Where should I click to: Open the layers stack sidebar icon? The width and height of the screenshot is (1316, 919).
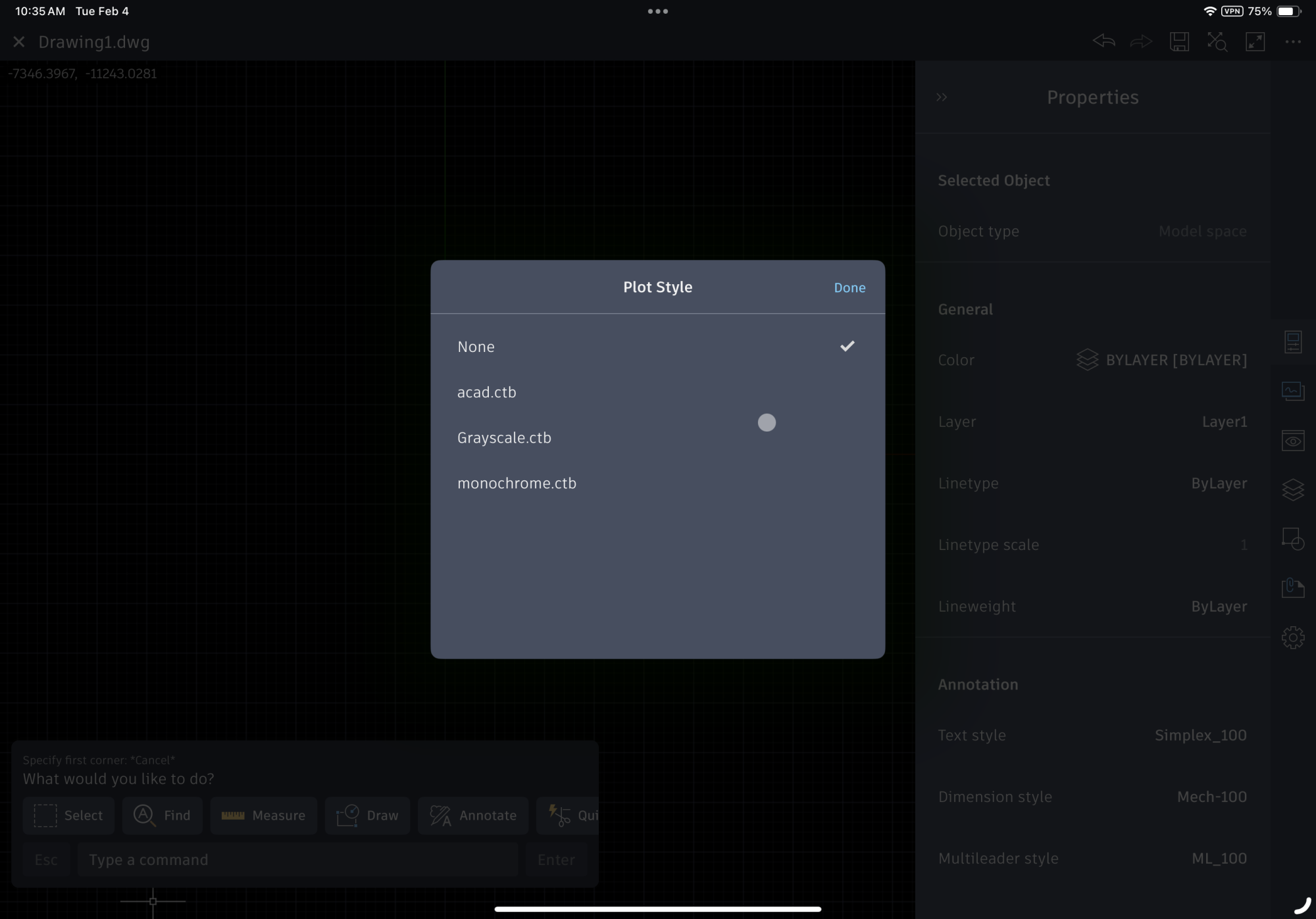(x=1292, y=489)
